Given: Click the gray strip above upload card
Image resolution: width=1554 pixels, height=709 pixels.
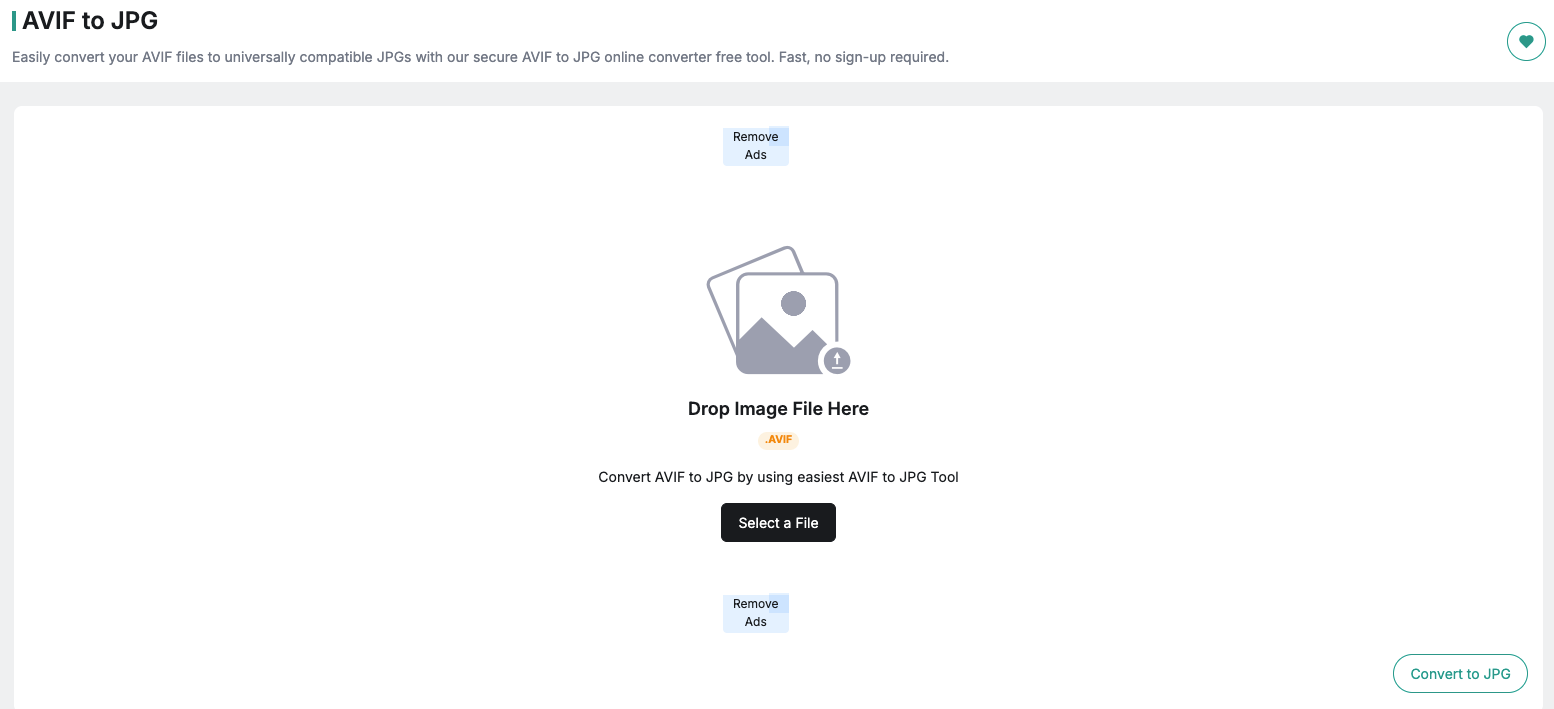Looking at the screenshot, I should coord(777,94).
